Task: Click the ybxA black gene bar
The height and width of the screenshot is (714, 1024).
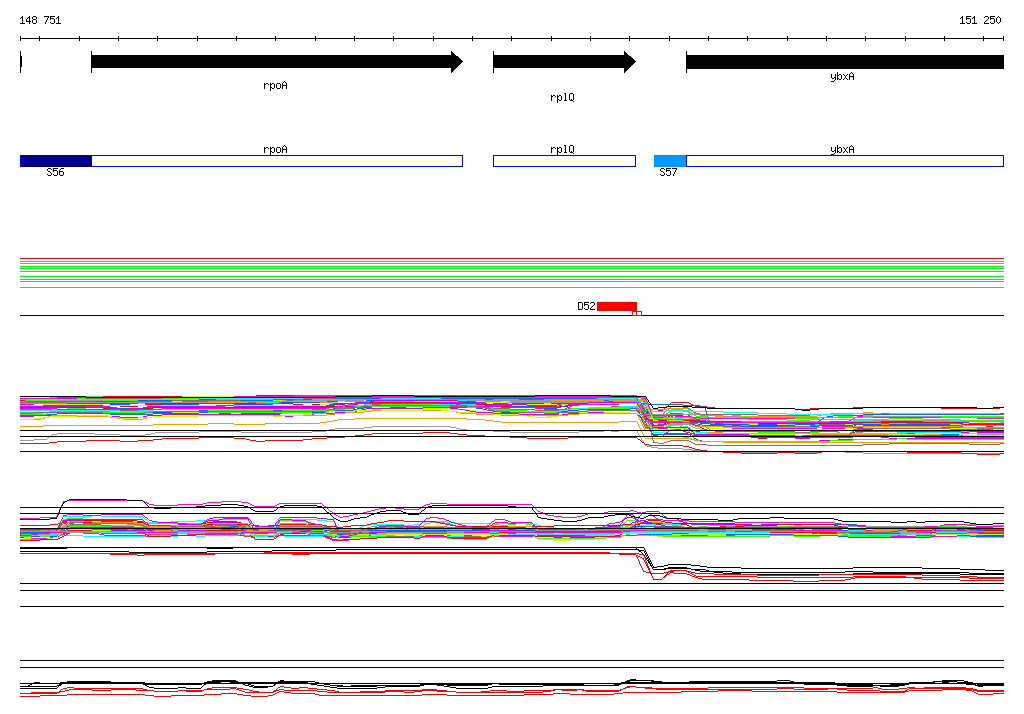Action: [845, 62]
